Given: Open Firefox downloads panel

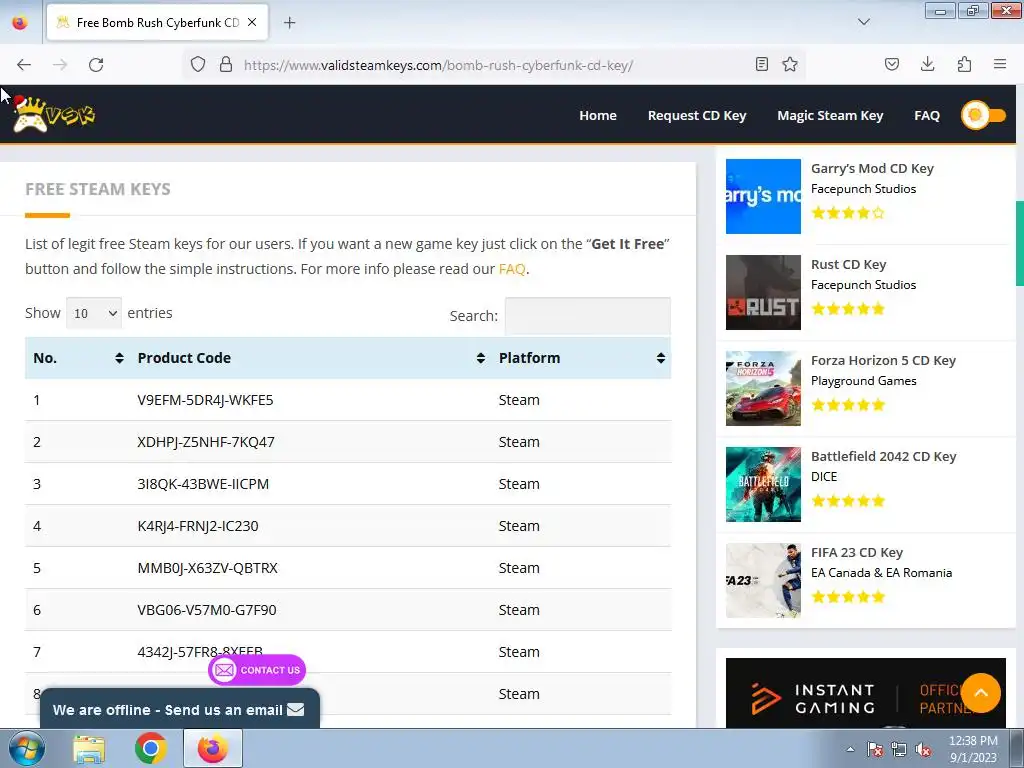Looking at the screenshot, I should pos(927,65).
